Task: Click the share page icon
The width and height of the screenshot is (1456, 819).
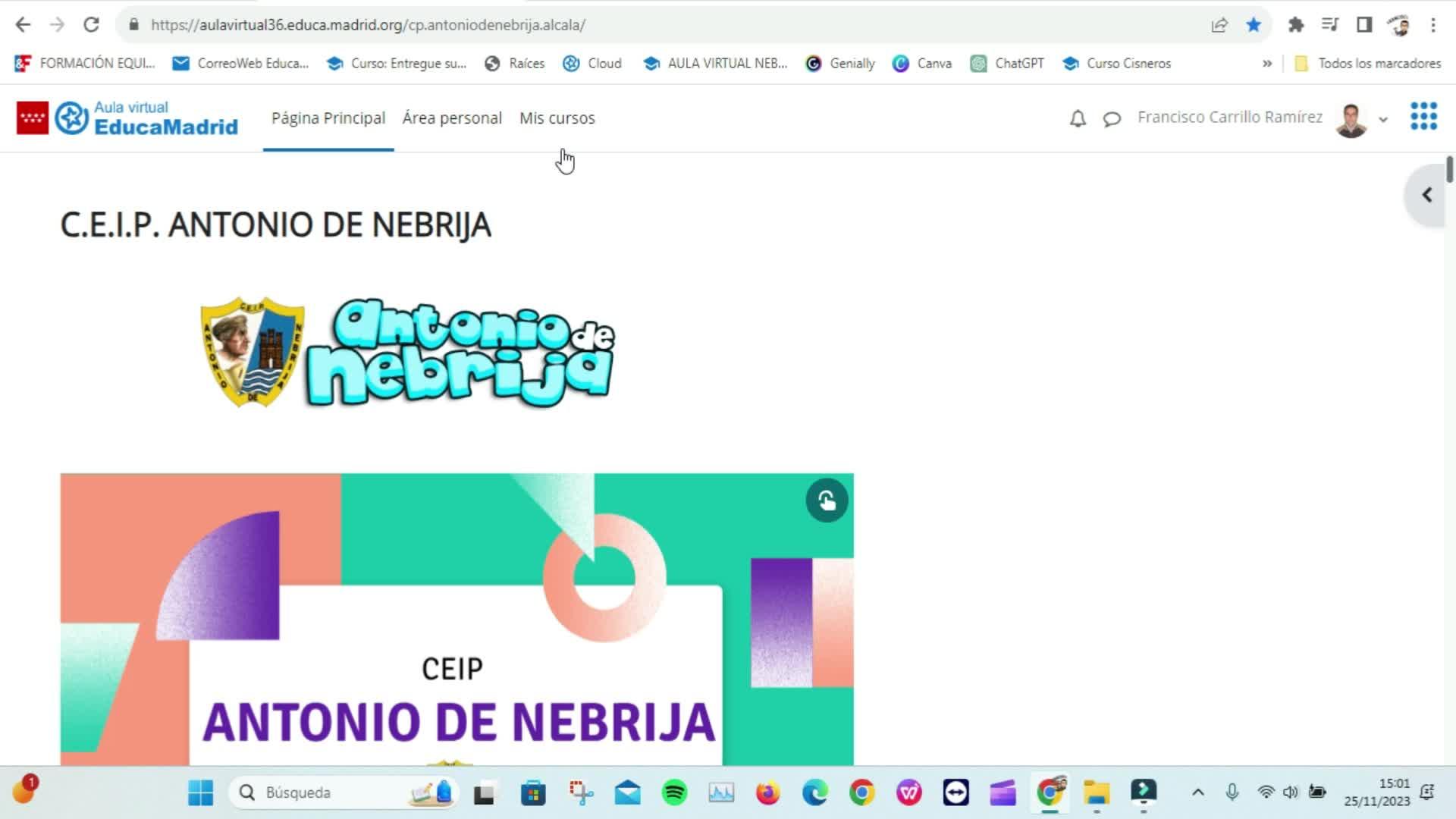Action: click(x=1219, y=25)
